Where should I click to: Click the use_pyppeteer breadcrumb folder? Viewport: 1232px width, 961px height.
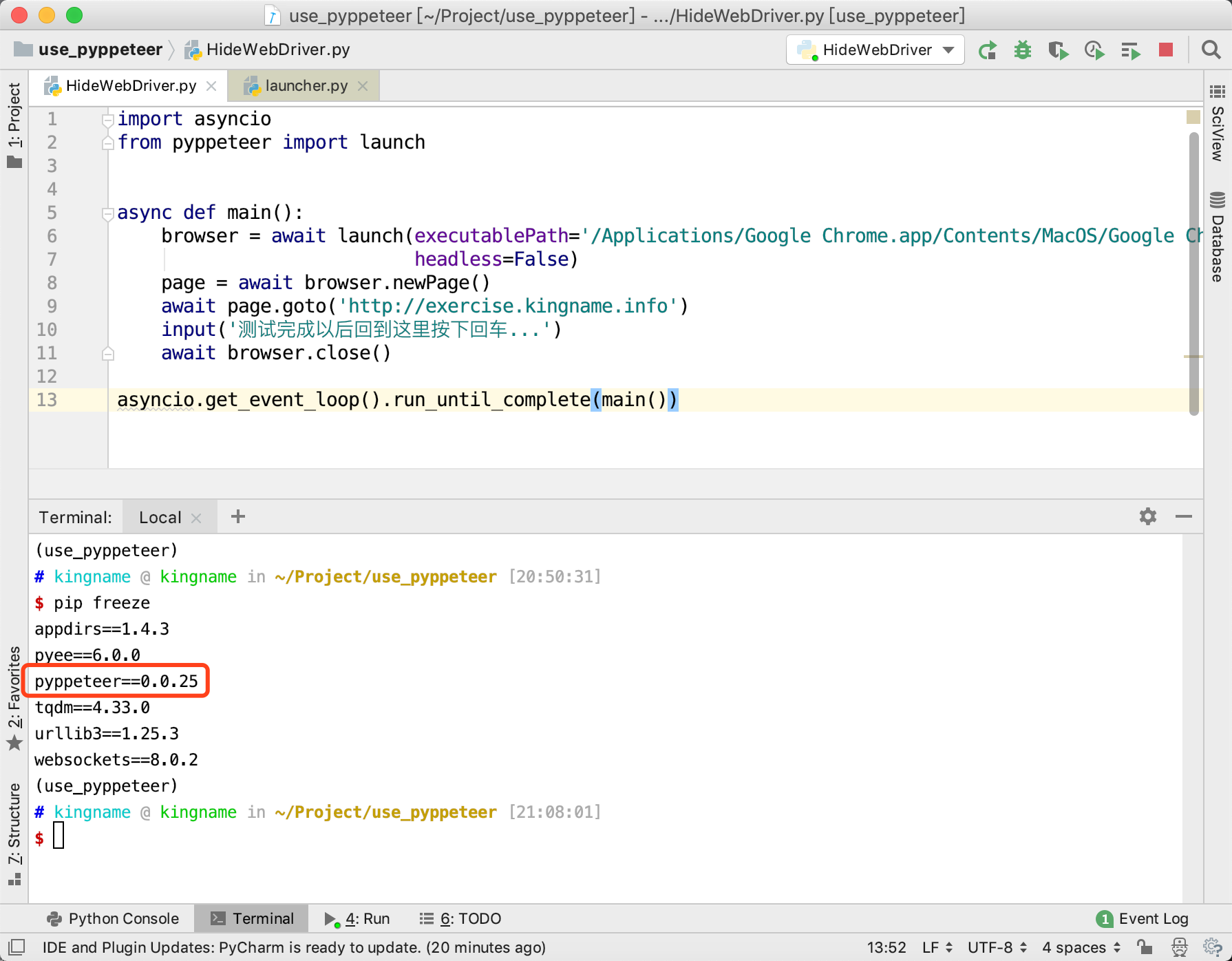point(89,50)
